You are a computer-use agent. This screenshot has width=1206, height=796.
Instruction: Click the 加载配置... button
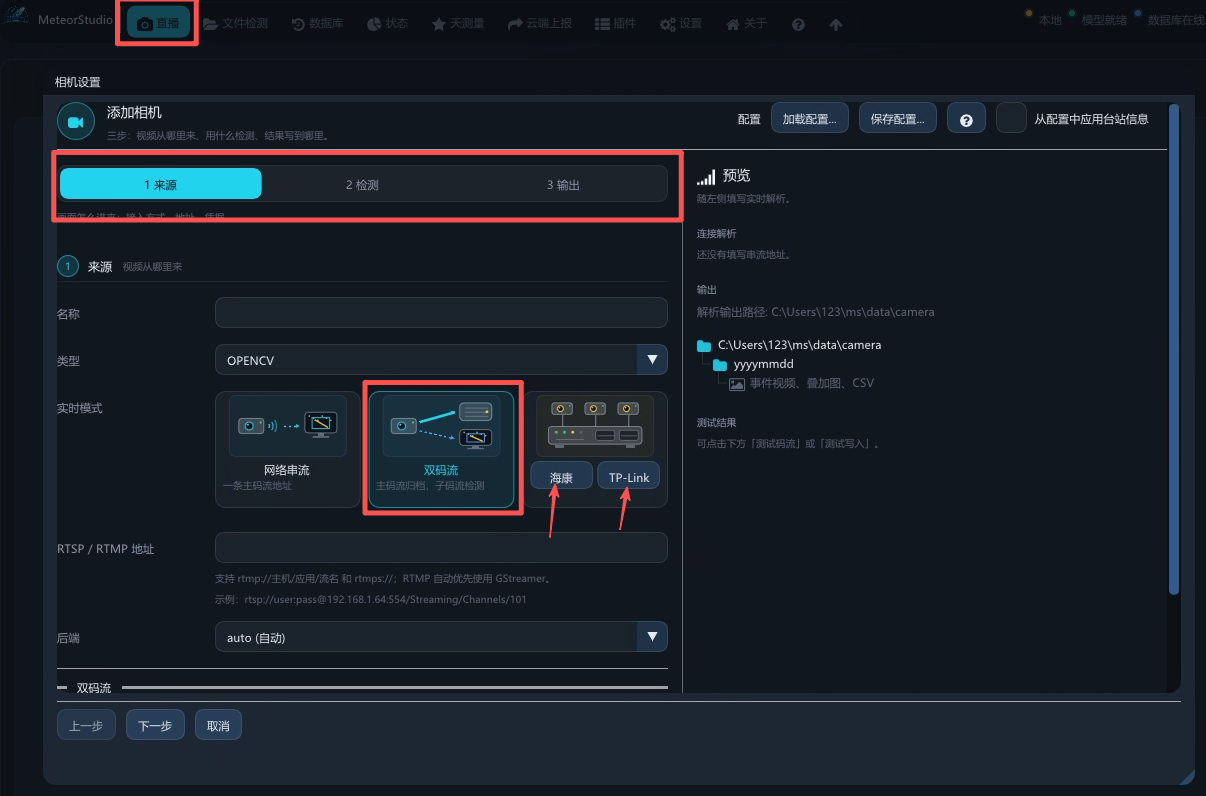pos(810,118)
